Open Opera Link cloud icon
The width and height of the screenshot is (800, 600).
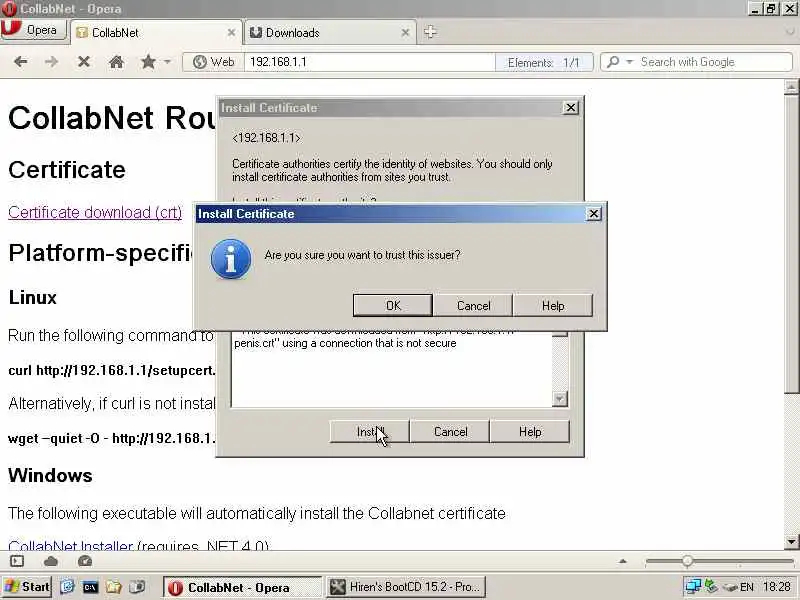pos(51,561)
